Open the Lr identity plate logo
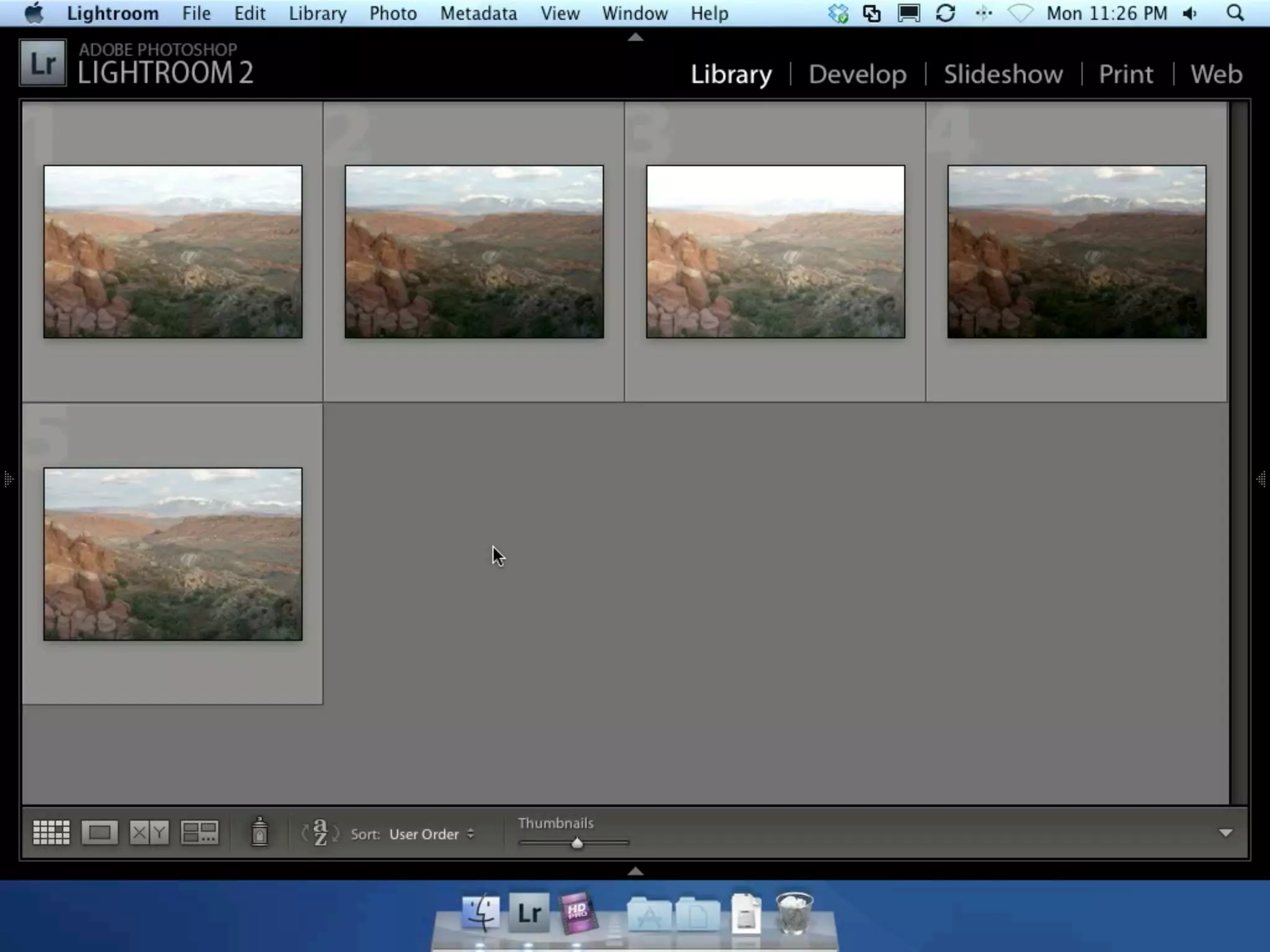The width and height of the screenshot is (1270, 952). (42, 63)
